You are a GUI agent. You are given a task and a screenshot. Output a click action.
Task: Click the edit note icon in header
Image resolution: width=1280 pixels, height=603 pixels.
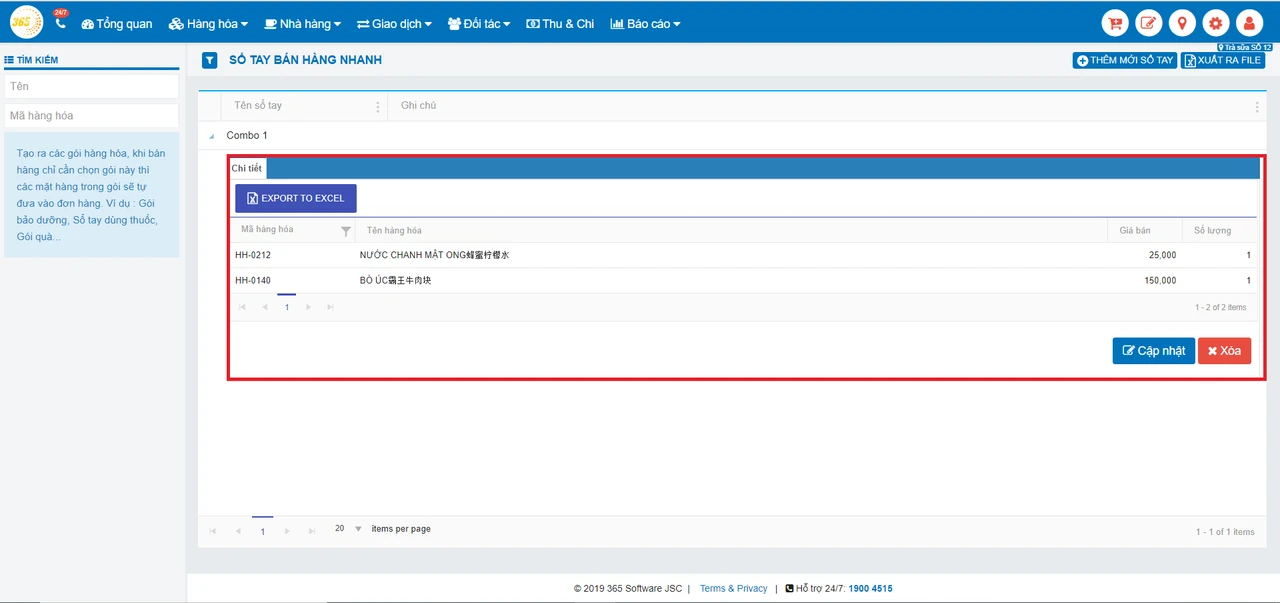point(1149,23)
